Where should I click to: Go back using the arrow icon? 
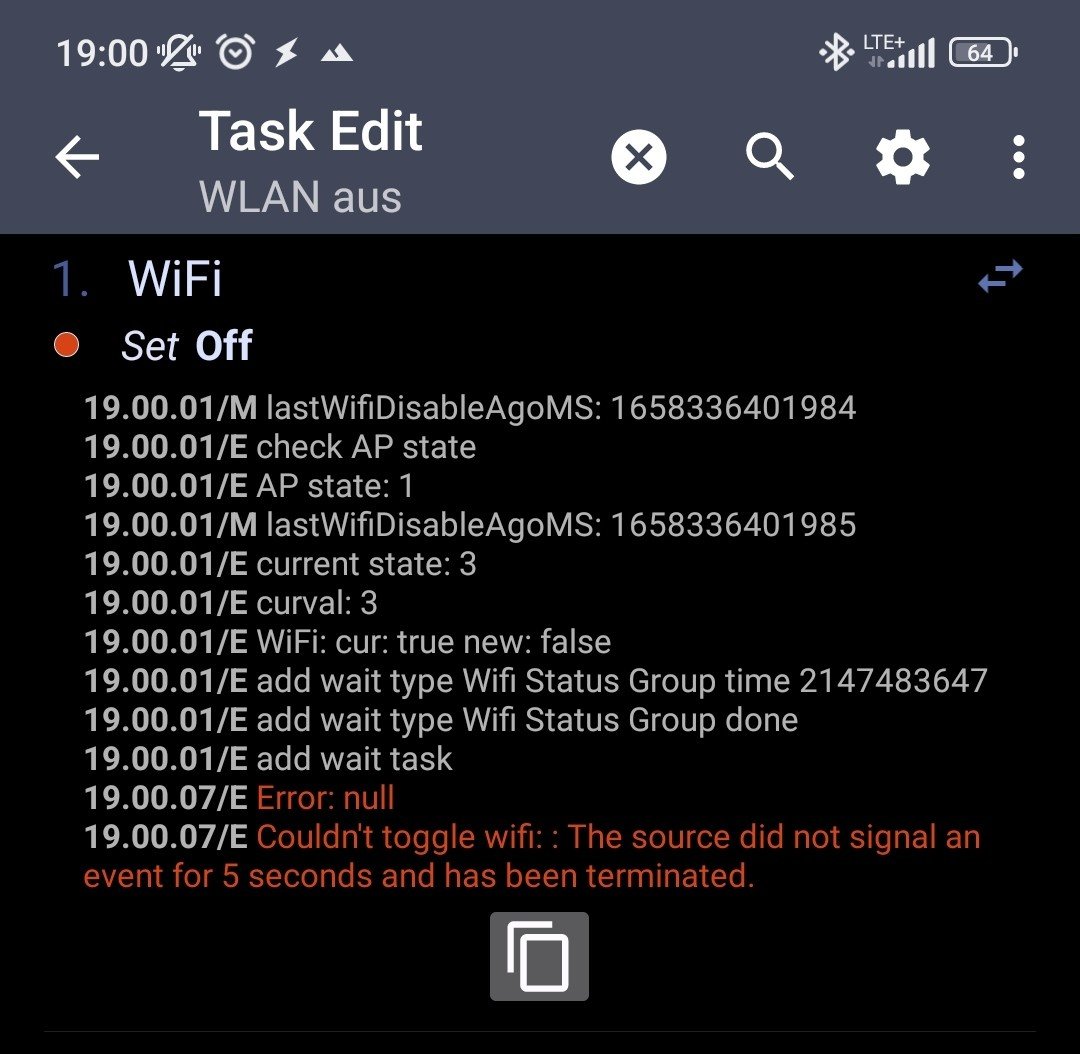pos(77,157)
